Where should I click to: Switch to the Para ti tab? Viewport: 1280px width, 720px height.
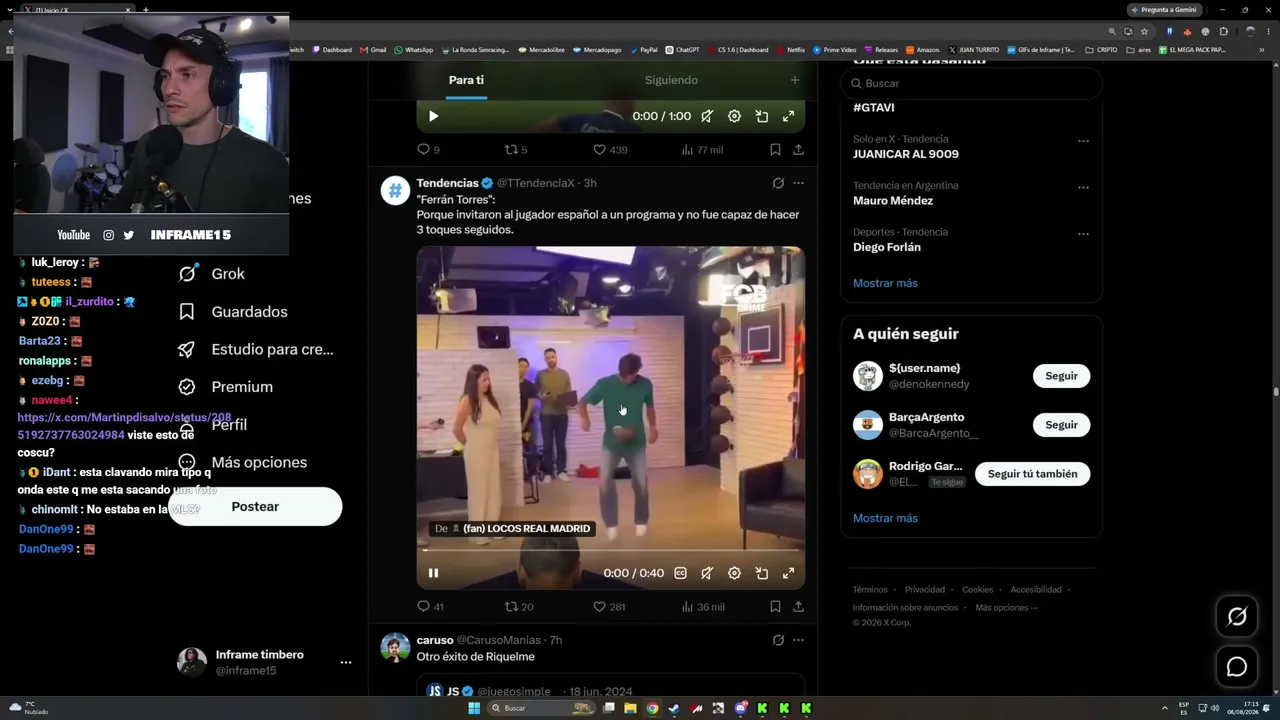(x=466, y=80)
